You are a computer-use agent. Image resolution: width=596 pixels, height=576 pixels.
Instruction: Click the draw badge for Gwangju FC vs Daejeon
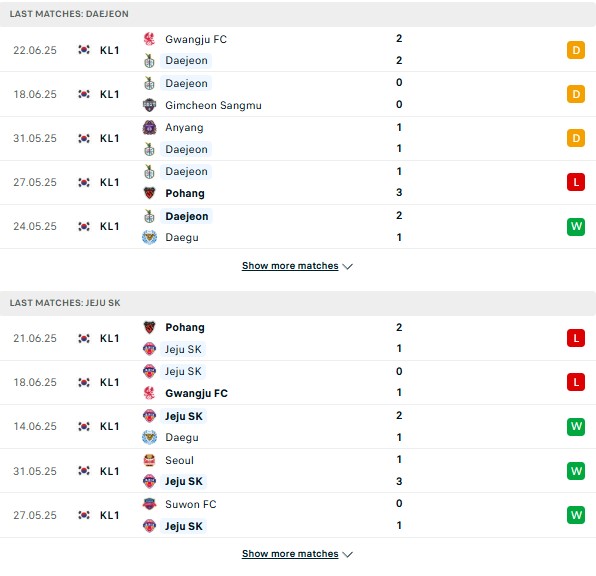click(x=576, y=50)
